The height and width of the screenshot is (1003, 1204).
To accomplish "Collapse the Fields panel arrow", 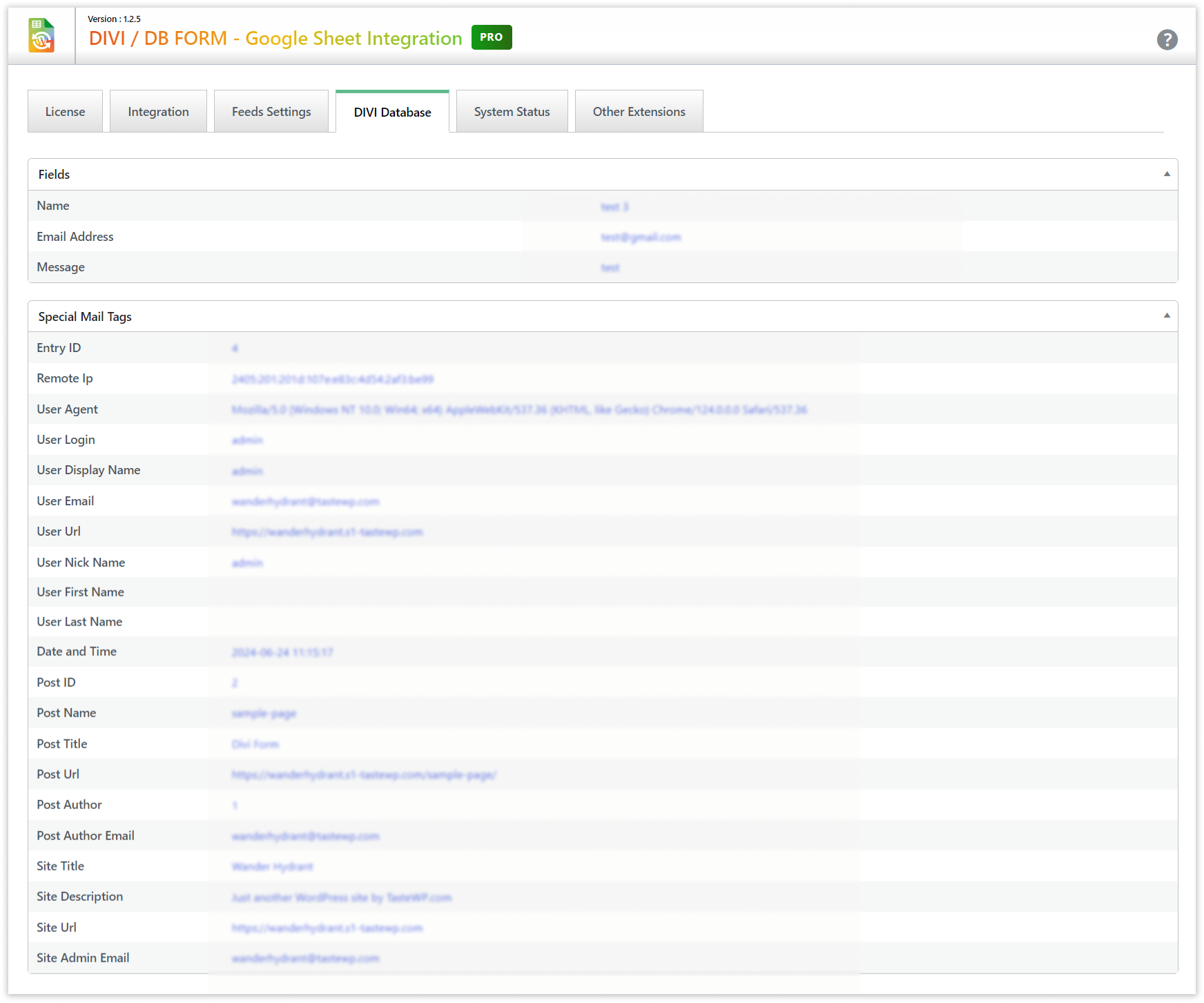I will tap(1167, 174).
